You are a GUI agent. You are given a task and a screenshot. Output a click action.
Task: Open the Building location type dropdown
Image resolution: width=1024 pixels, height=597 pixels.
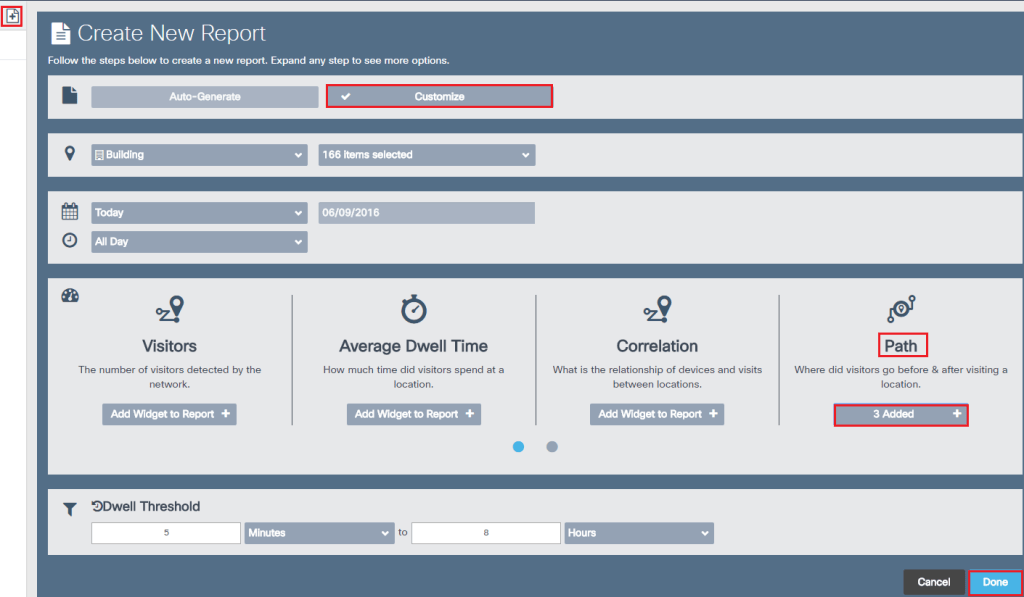point(199,155)
